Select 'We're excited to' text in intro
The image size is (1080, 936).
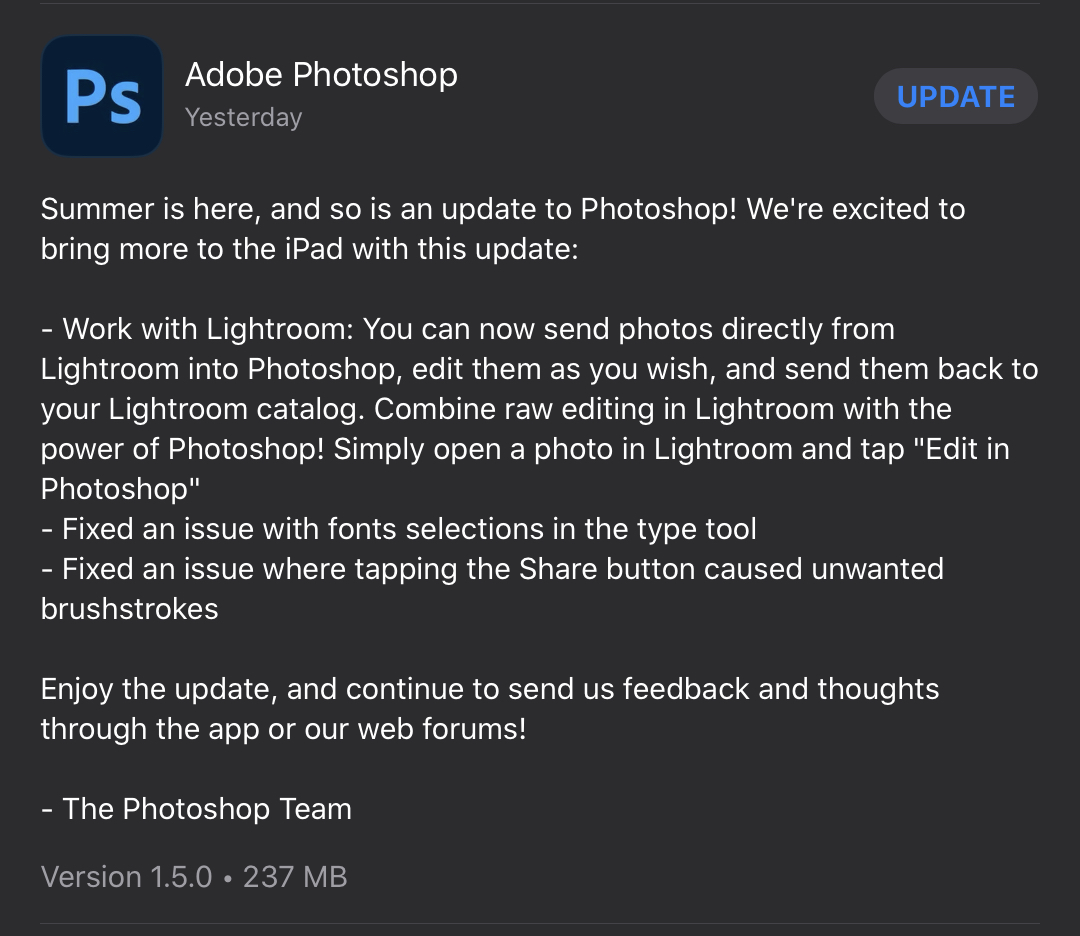(855, 209)
